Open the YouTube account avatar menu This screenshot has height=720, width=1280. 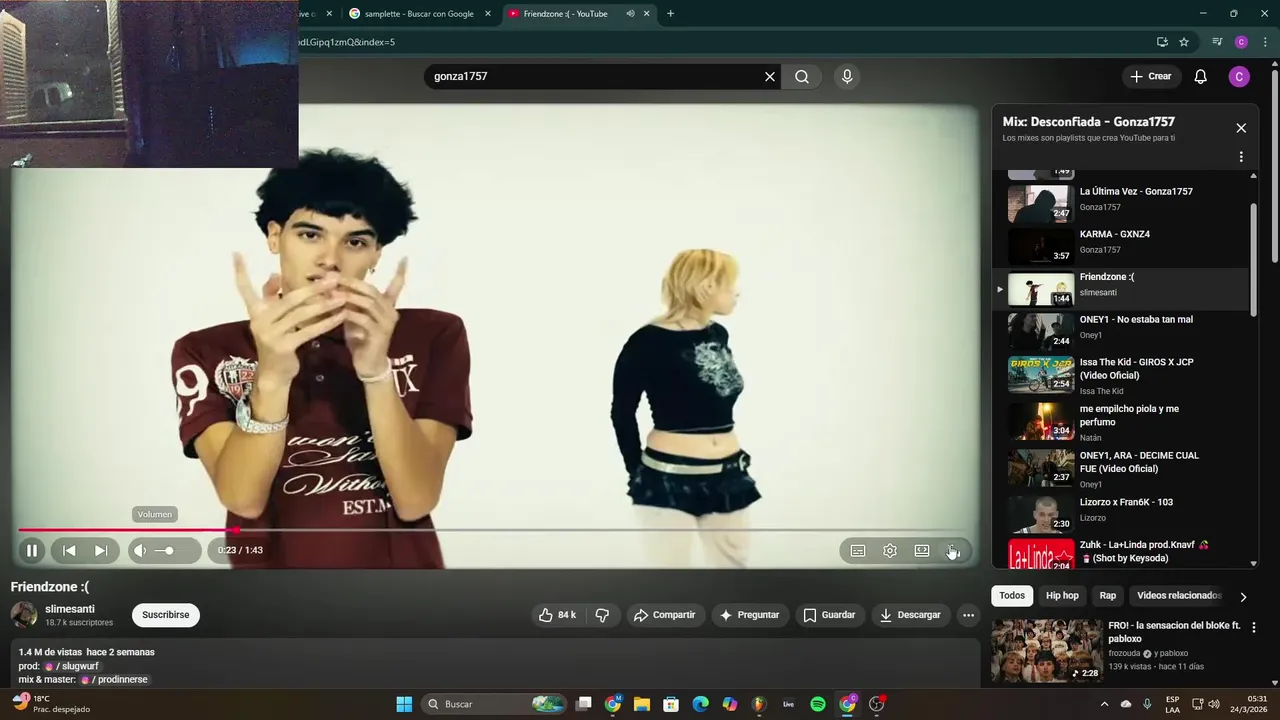click(1239, 76)
